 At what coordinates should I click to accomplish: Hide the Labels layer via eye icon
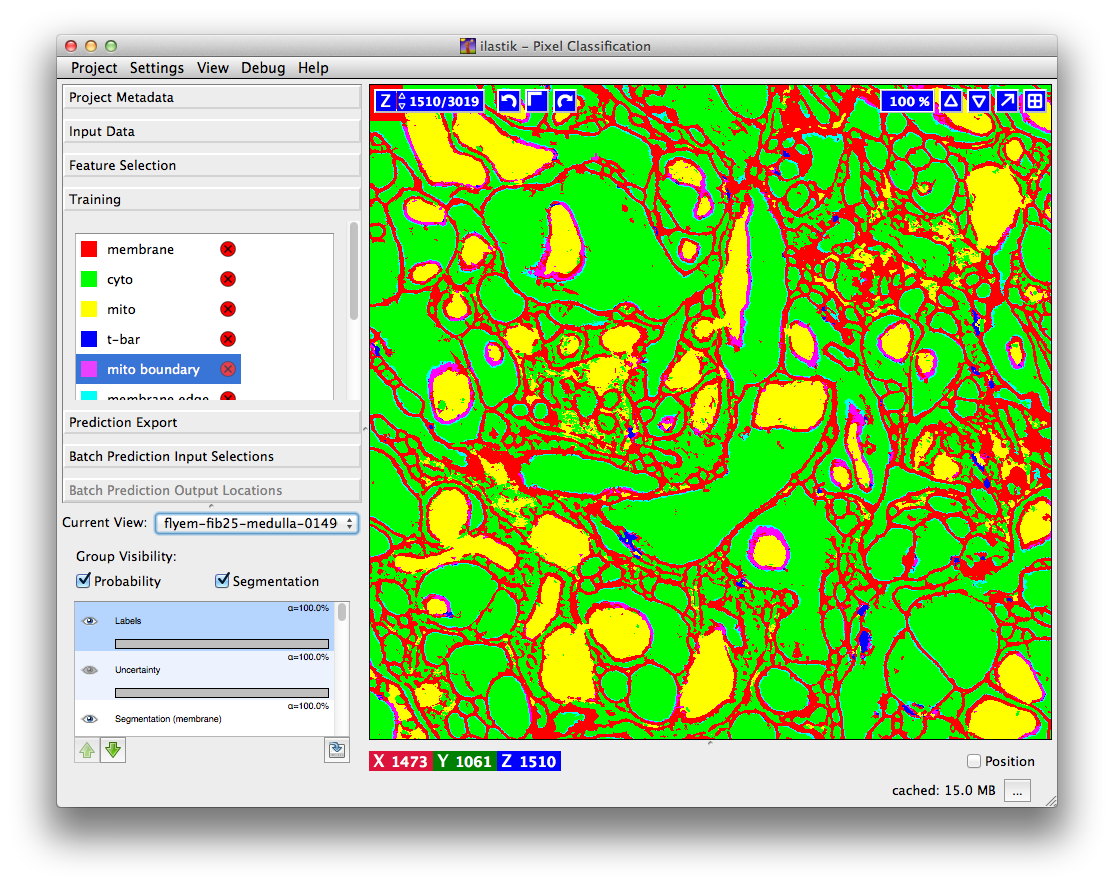point(90,621)
